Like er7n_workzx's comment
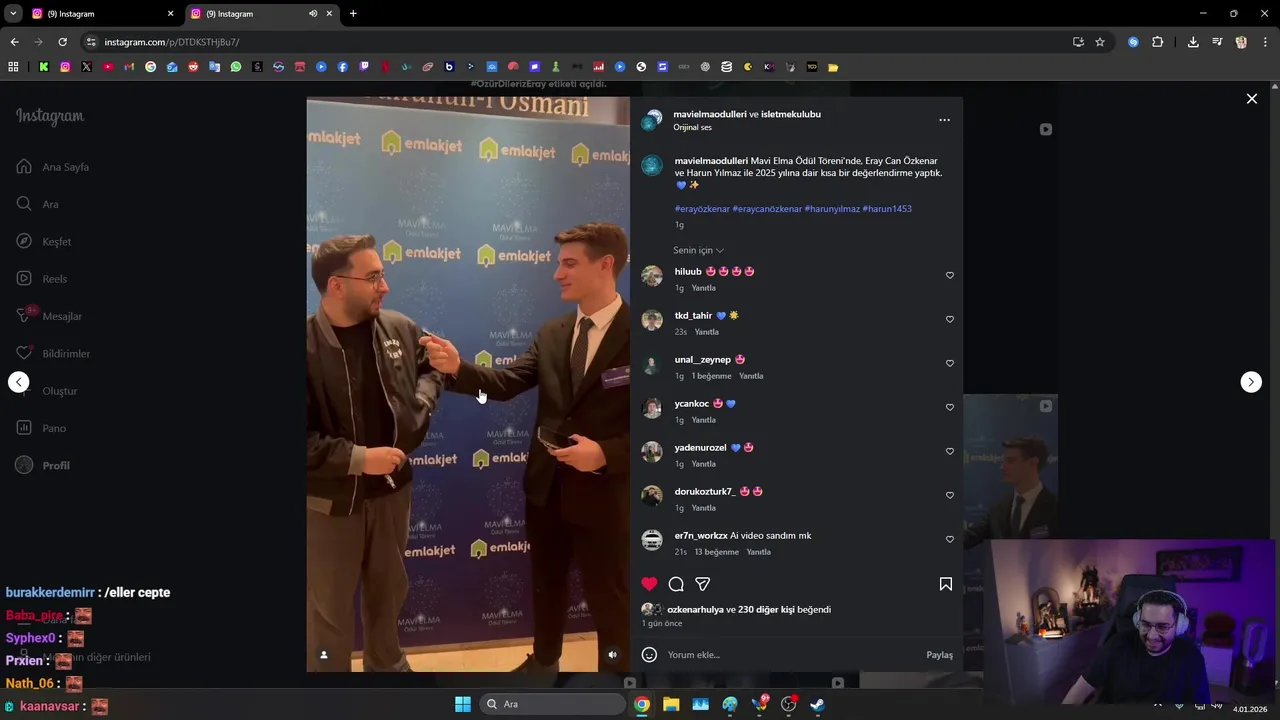Image resolution: width=1280 pixels, height=720 pixels. pyautogui.click(x=950, y=539)
